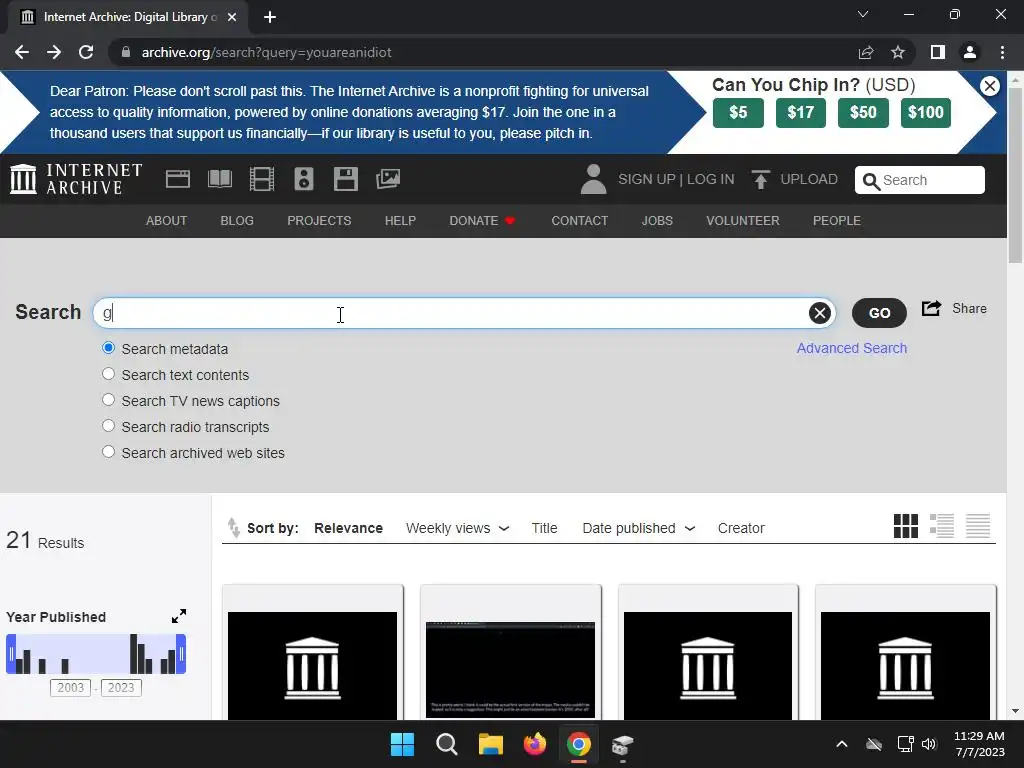Open the CONTACT menu item
The height and width of the screenshot is (768, 1024).
(580, 221)
